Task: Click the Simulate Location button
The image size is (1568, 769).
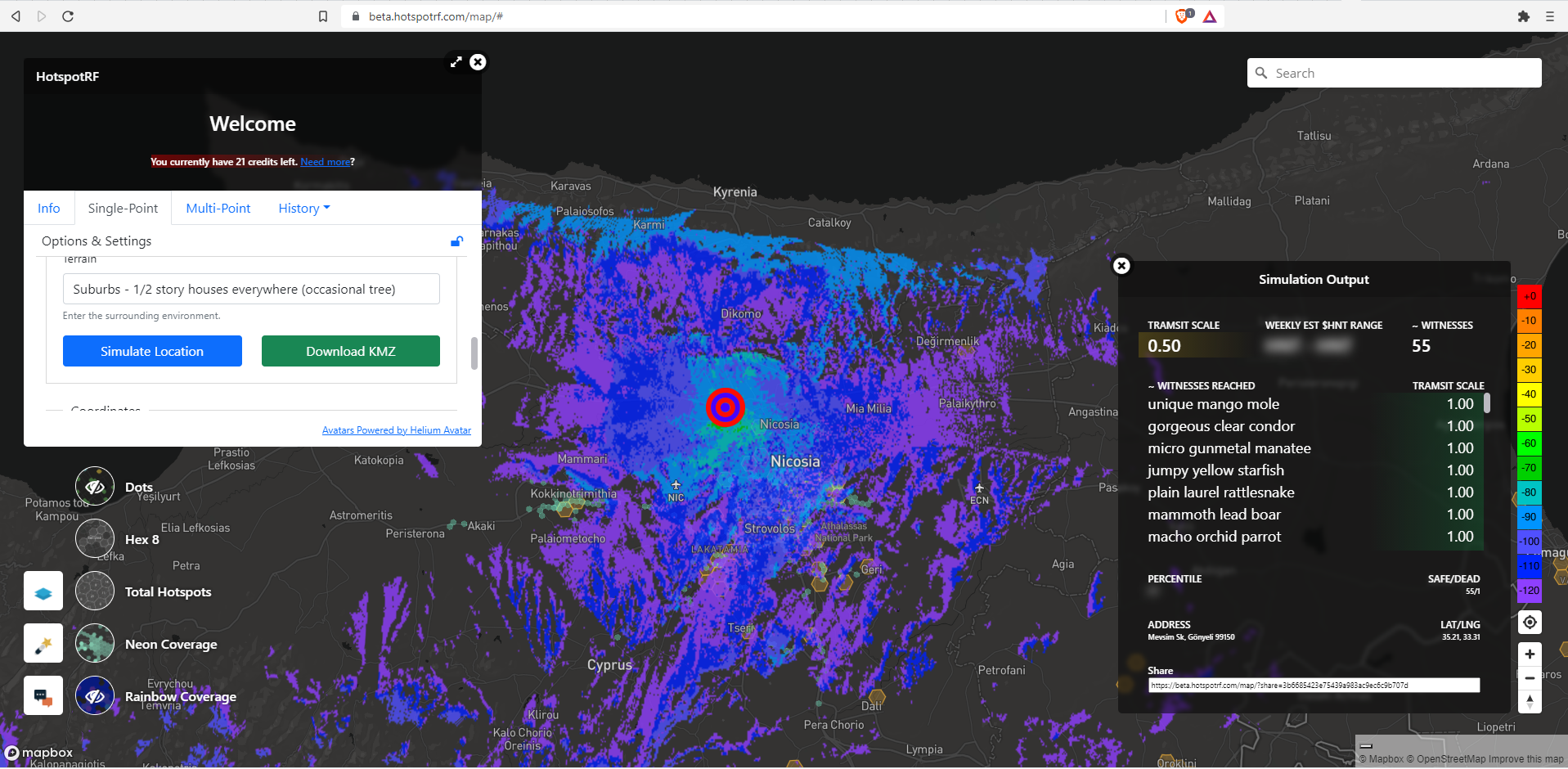Action: [152, 351]
